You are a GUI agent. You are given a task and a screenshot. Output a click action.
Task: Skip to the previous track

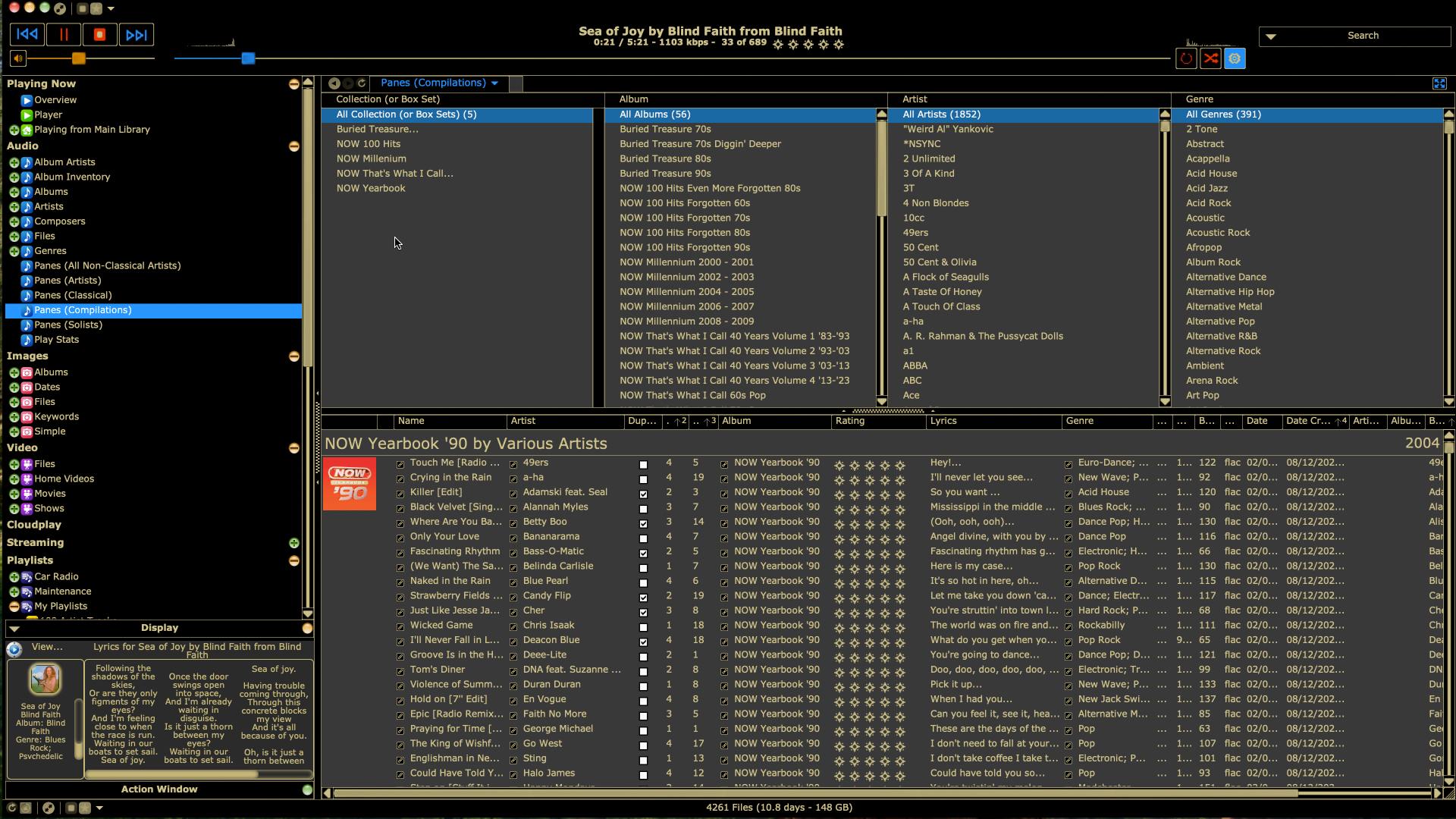[27, 34]
